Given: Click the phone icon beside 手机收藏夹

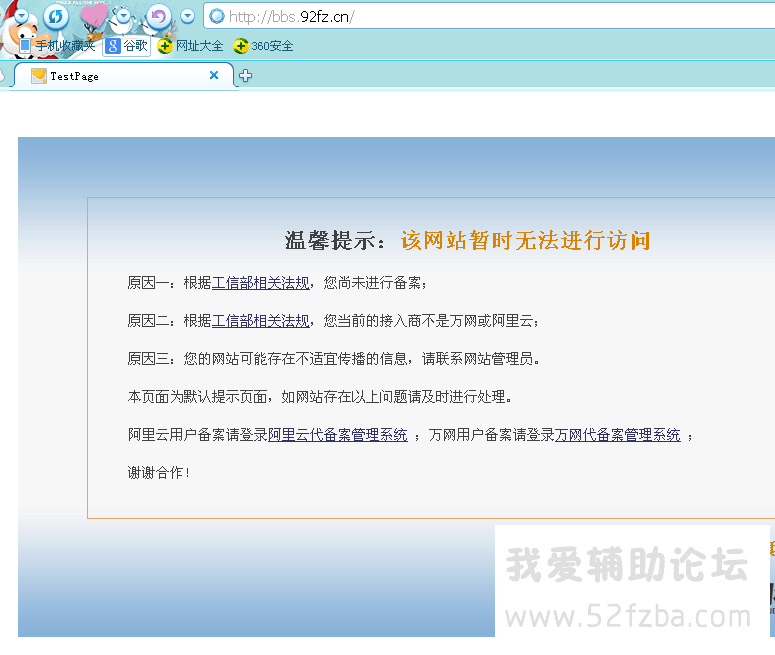Looking at the screenshot, I should click(25, 46).
